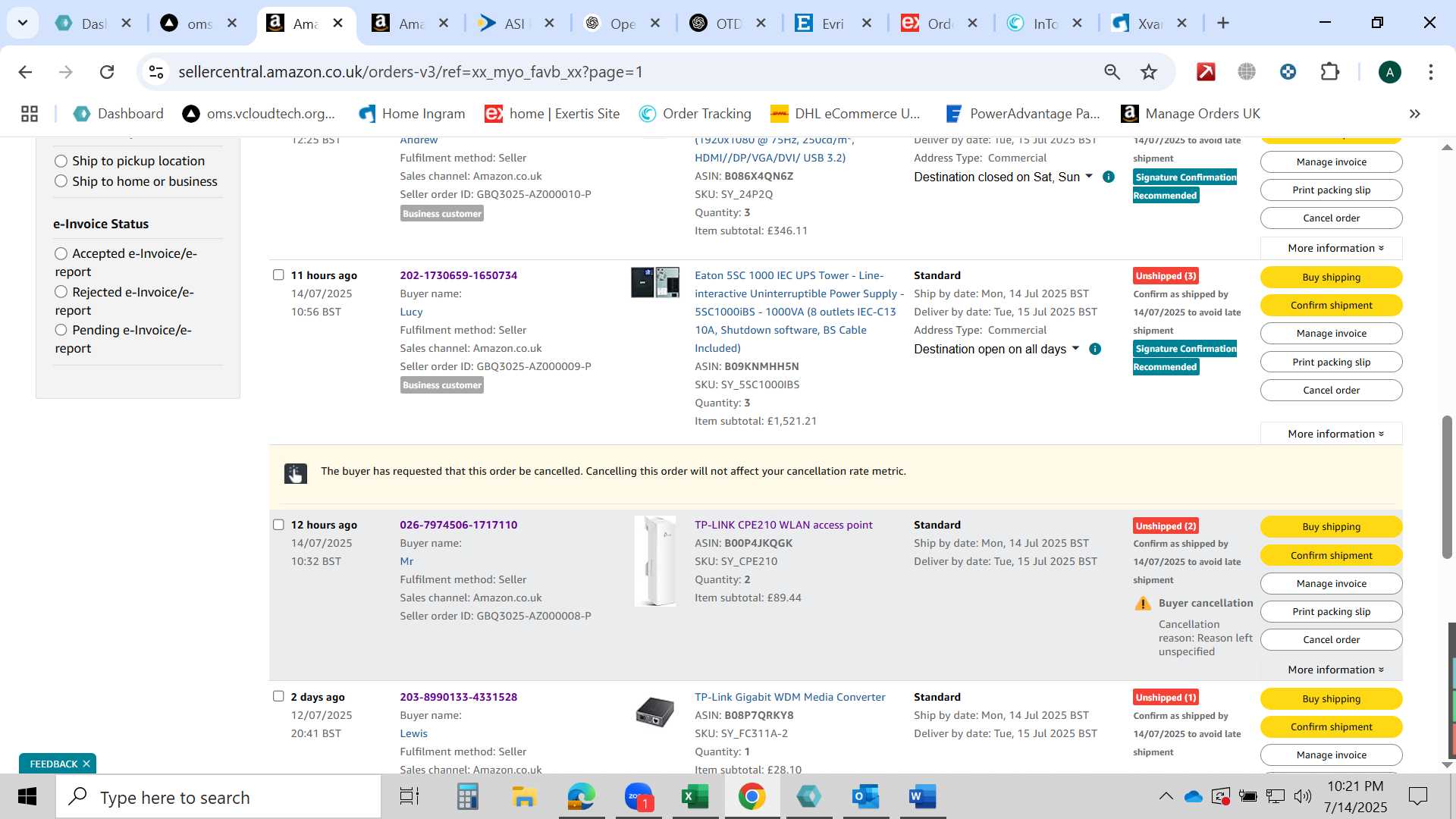
Task: Click the Eaton UPS product thumbnail
Action: [655, 282]
